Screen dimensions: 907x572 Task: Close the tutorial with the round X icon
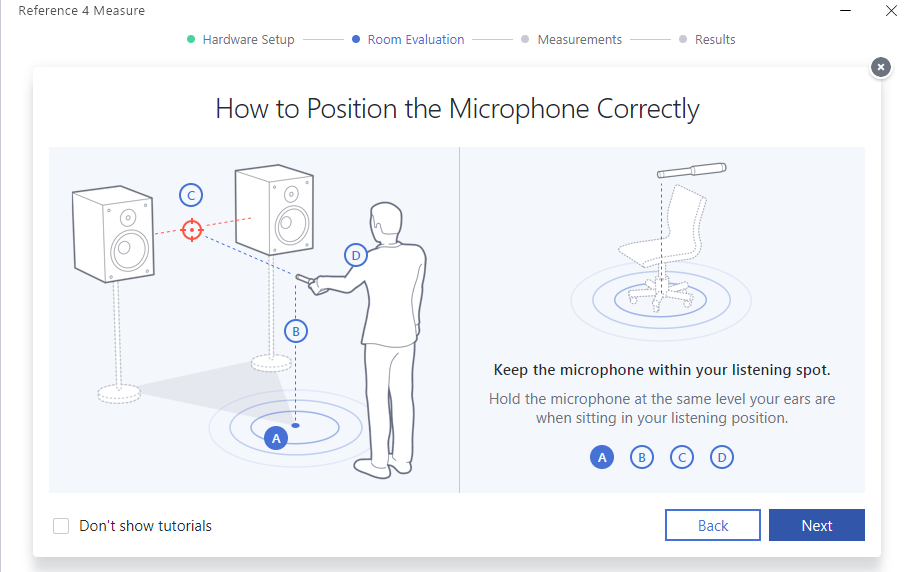tap(880, 68)
